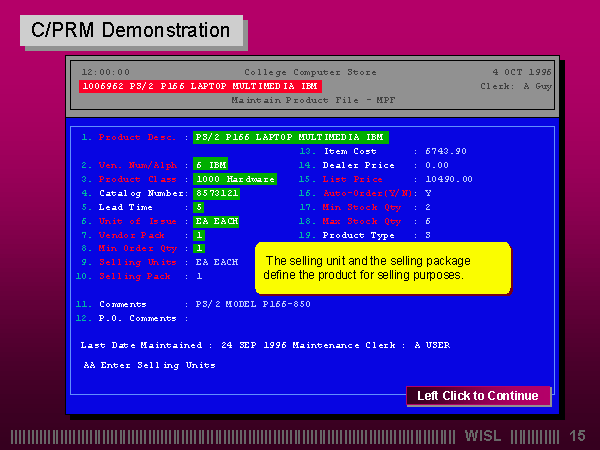Select the Product Desc input field
The image size is (600, 450).
click(290, 137)
